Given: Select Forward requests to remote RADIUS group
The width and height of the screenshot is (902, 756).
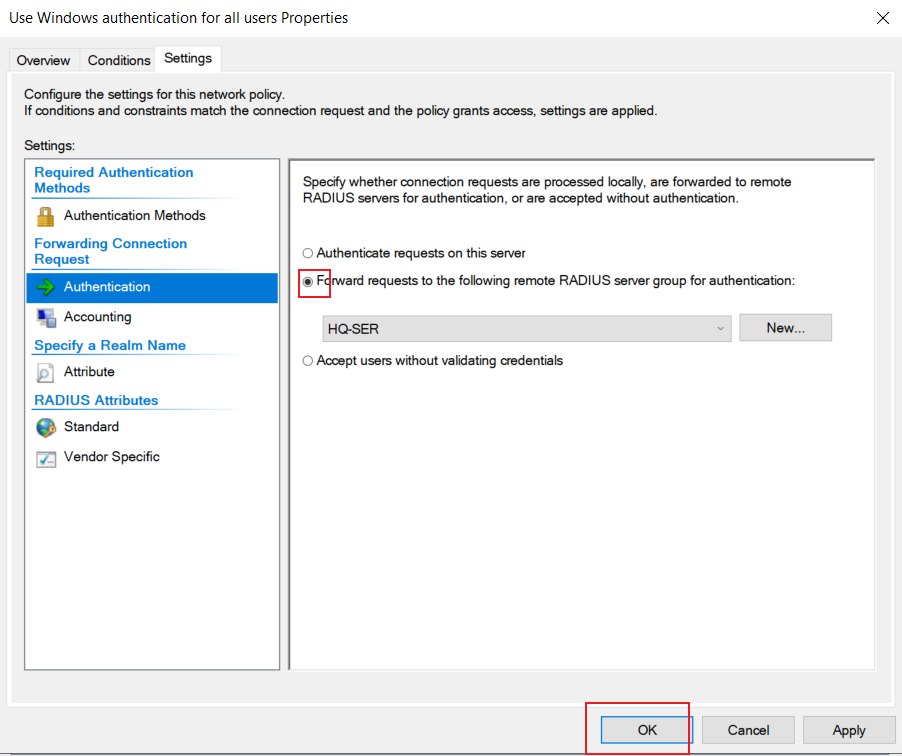Looking at the screenshot, I should click(308, 281).
